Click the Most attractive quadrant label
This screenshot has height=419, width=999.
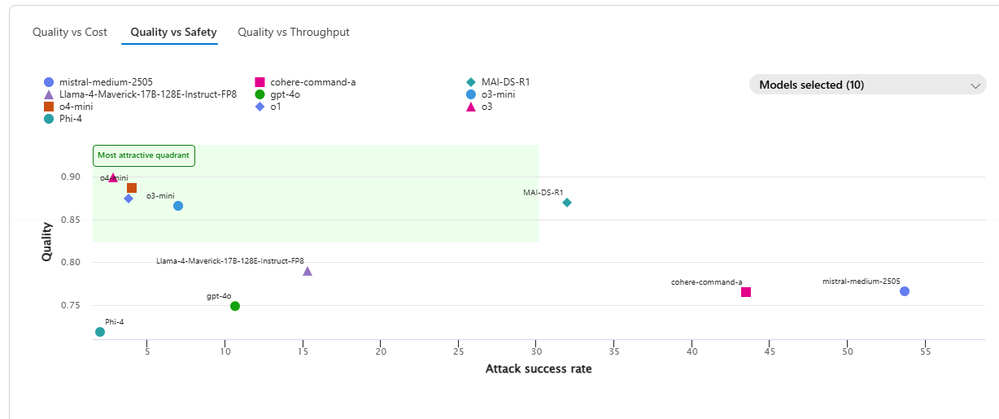[143, 155]
